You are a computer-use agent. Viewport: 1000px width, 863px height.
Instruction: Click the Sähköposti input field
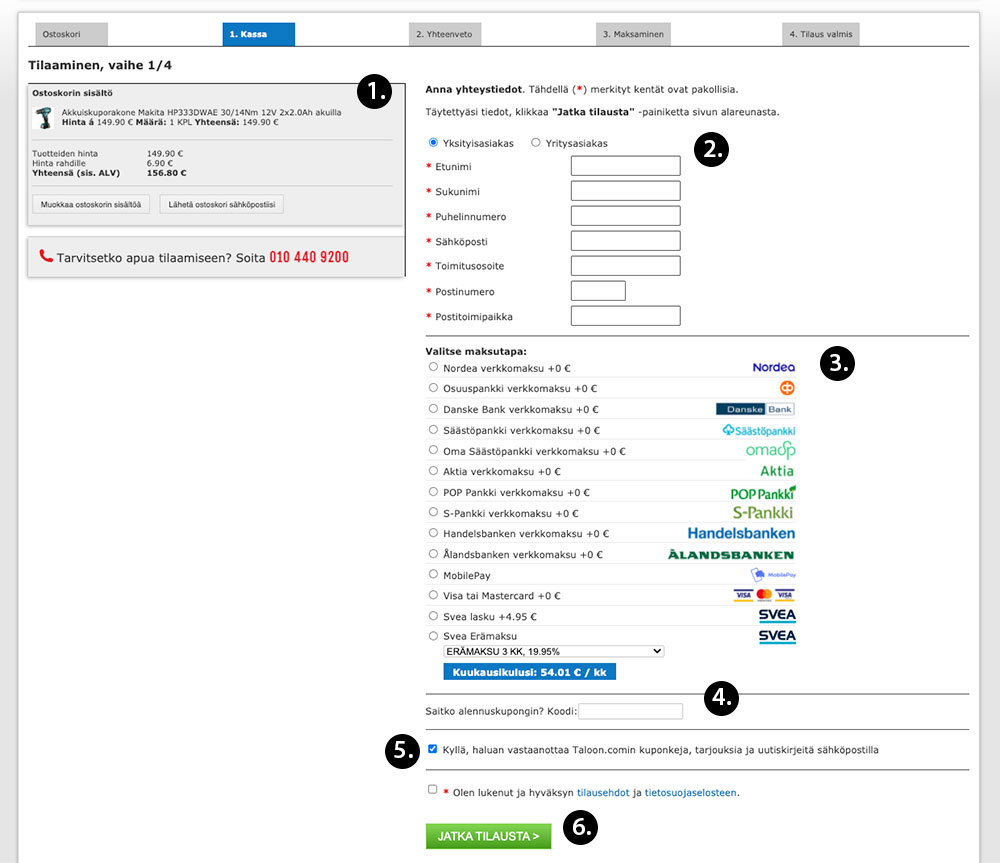click(625, 241)
